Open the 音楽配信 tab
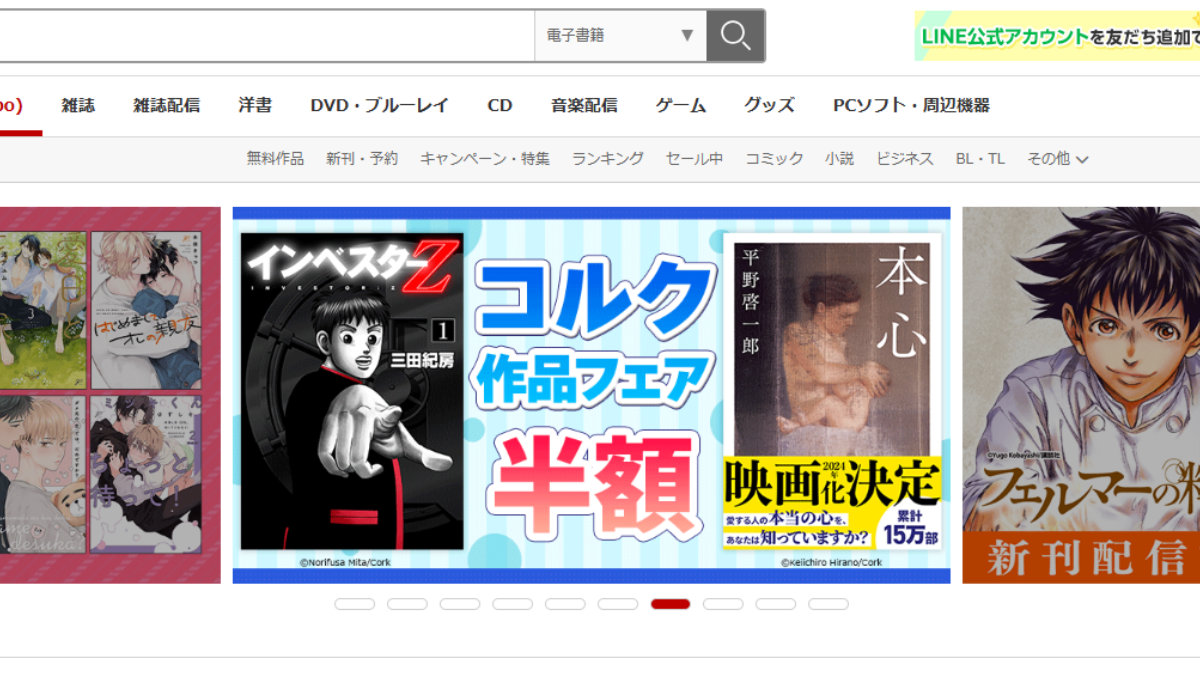Screen dimensions: 1200x675 point(584,105)
